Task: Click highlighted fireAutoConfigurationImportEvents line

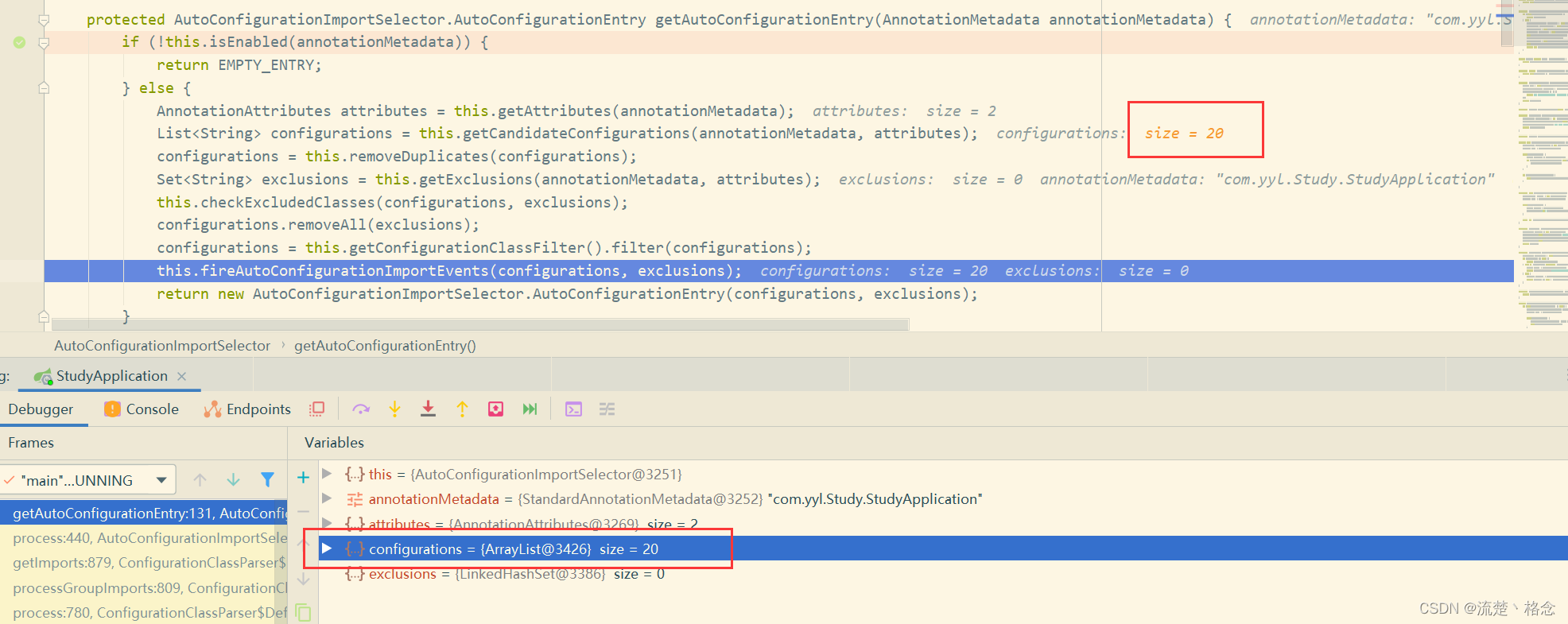Action: (x=779, y=271)
